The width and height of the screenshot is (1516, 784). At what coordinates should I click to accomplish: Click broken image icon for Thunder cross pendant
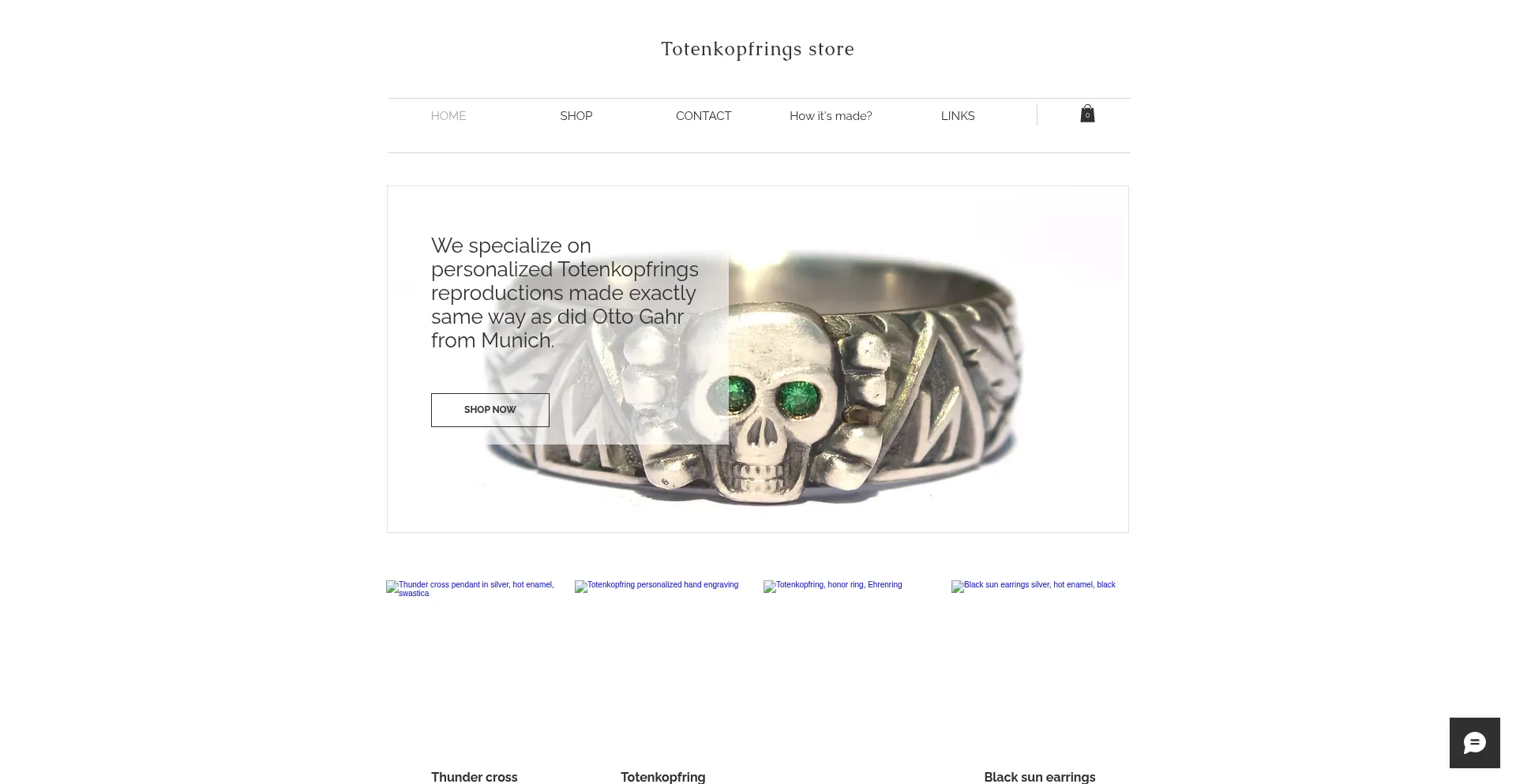392,587
